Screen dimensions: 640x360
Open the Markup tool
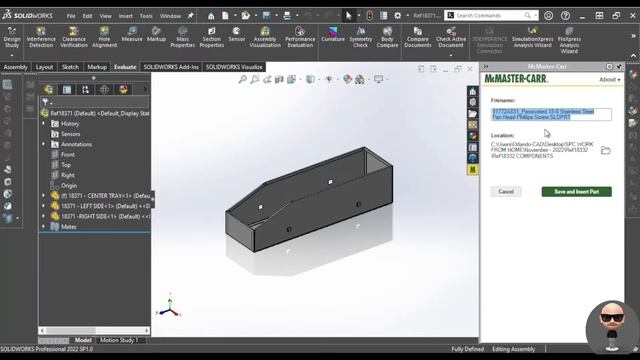tap(156, 35)
